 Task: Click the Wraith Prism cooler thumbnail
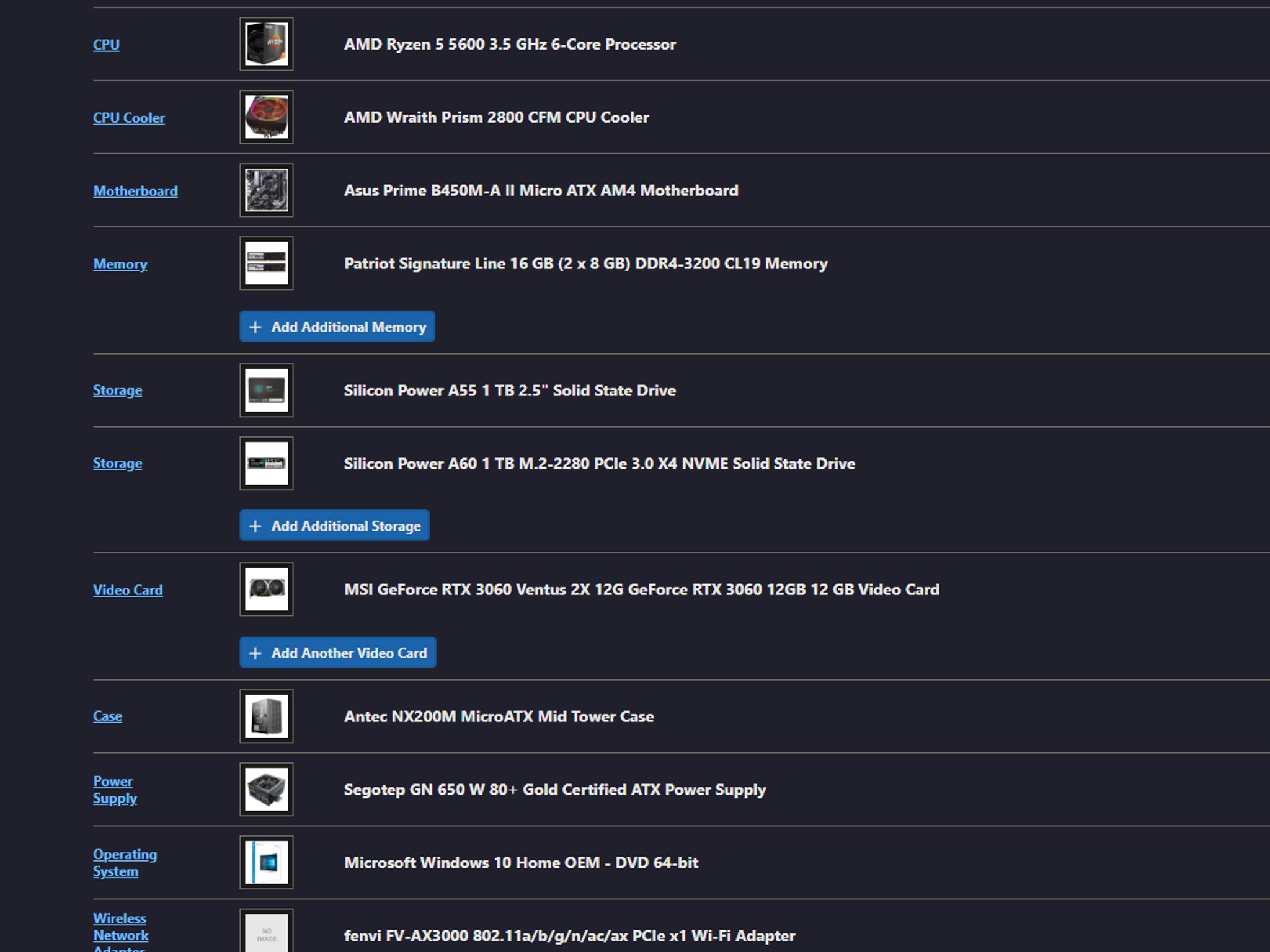[267, 117]
